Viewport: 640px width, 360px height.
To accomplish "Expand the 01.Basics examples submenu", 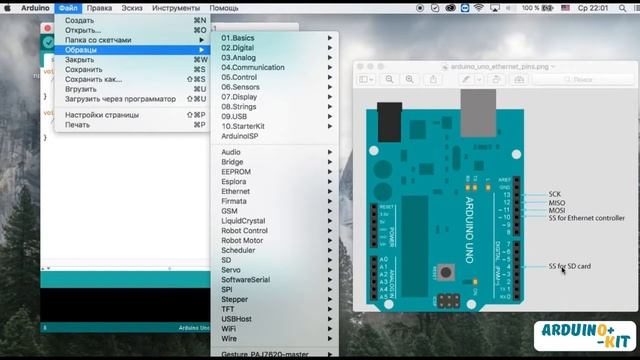I will pos(275,38).
